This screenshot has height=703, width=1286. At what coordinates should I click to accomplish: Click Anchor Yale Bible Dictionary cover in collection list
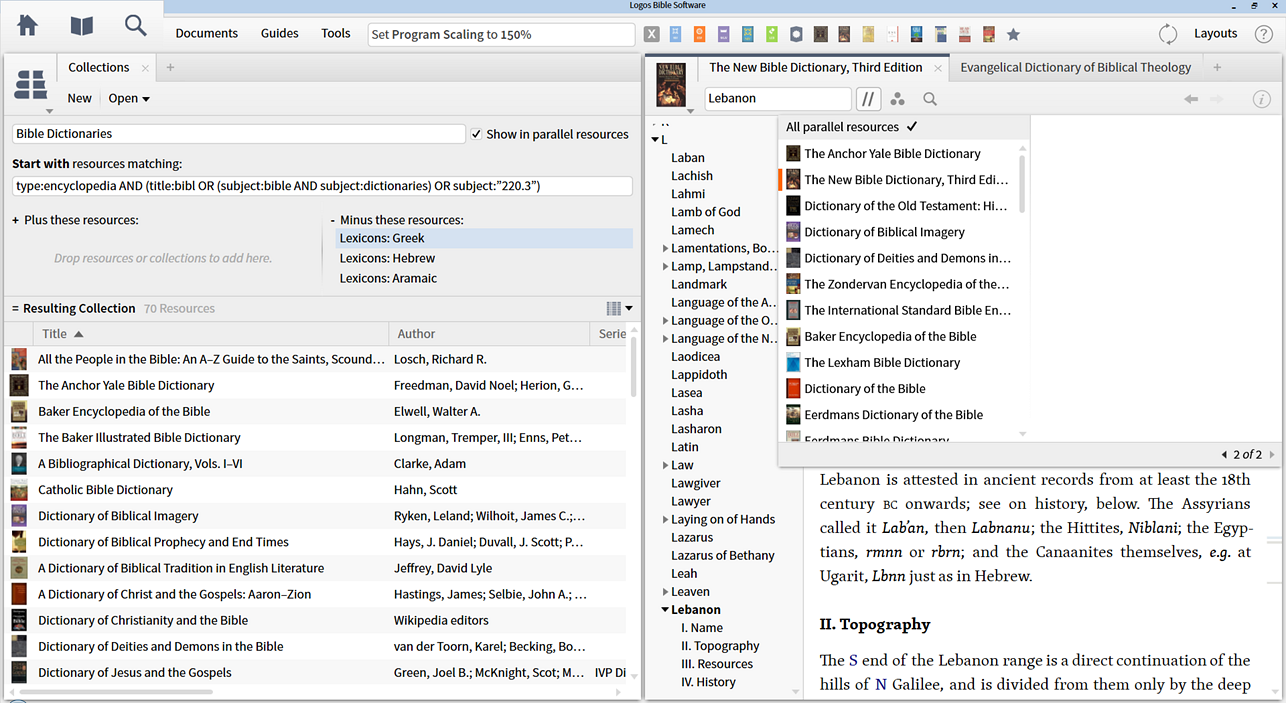click(x=19, y=385)
